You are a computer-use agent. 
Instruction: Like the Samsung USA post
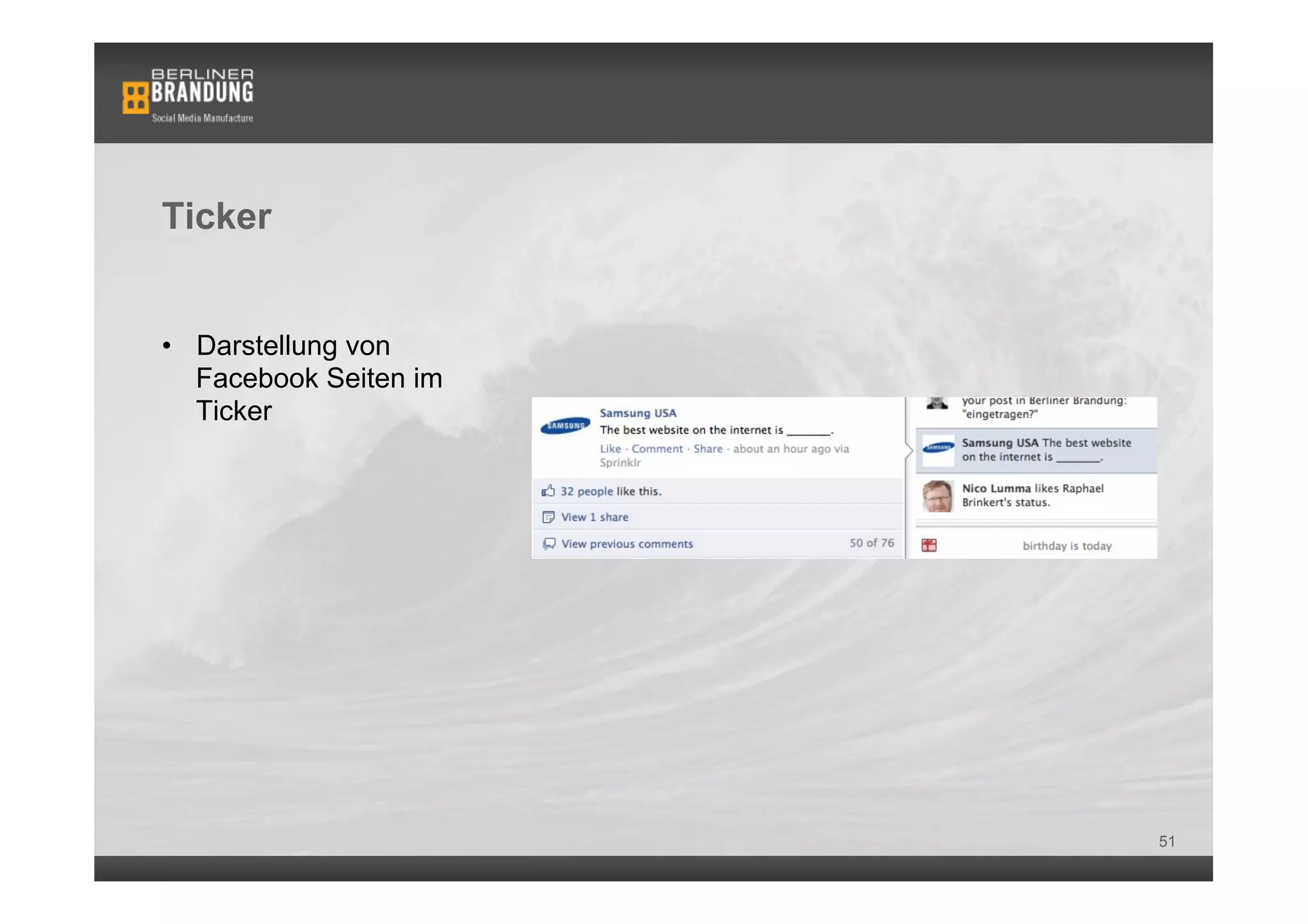click(x=610, y=449)
